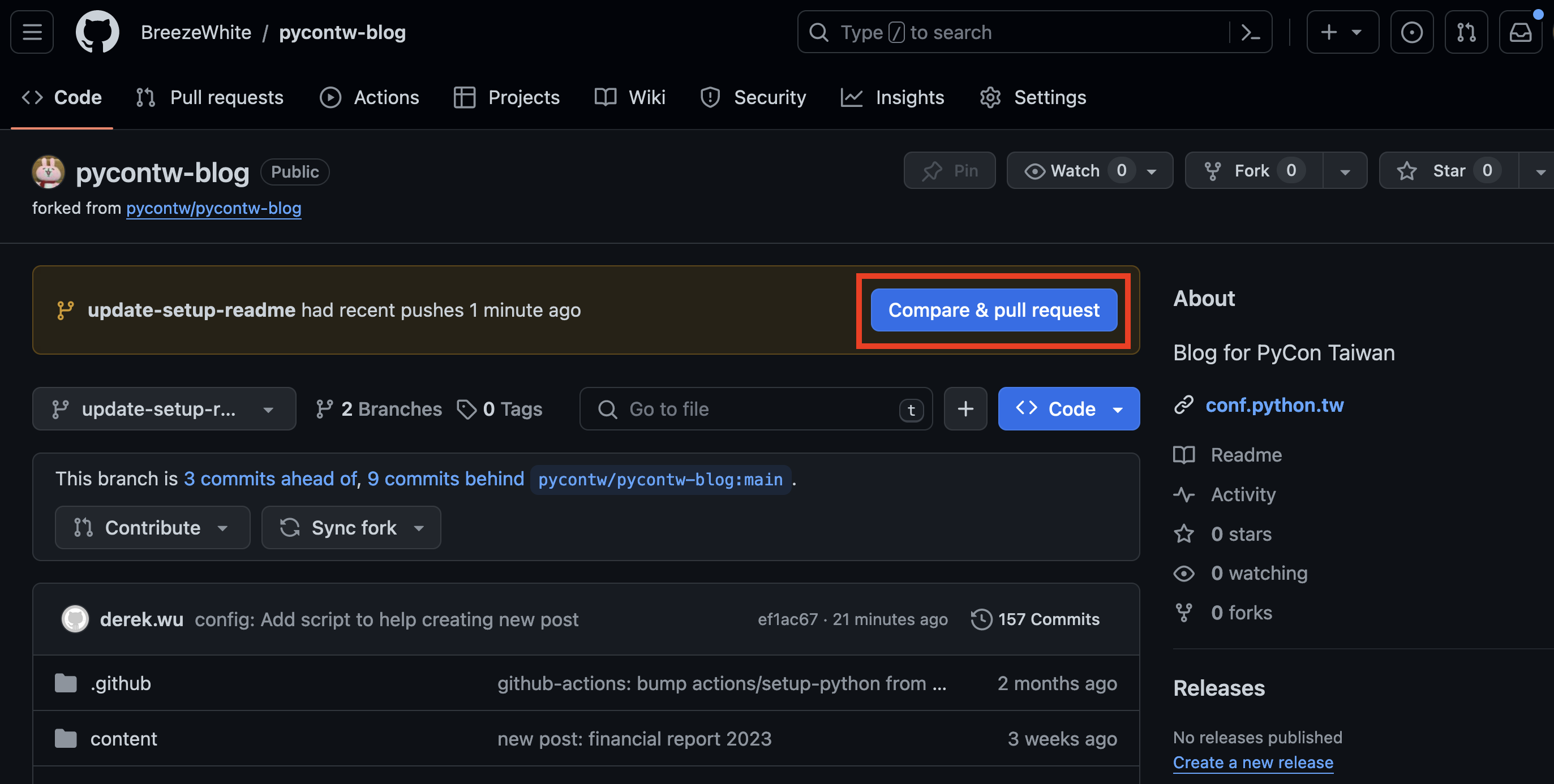Viewport: 1554px width, 784px height.
Task: Click the eye icon beside 0 watching
Action: pyautogui.click(x=1183, y=573)
